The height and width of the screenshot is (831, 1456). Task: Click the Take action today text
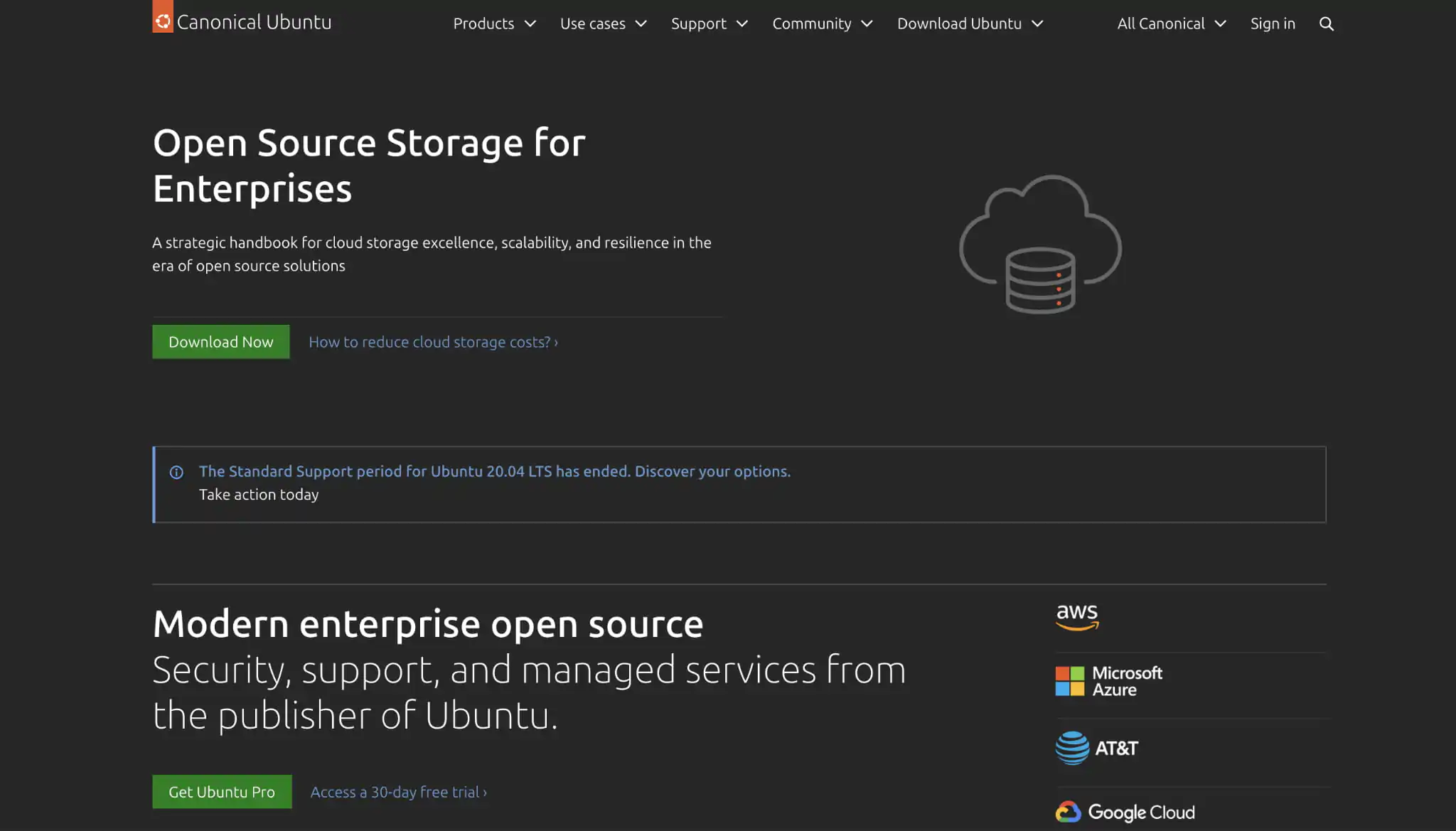tap(259, 495)
